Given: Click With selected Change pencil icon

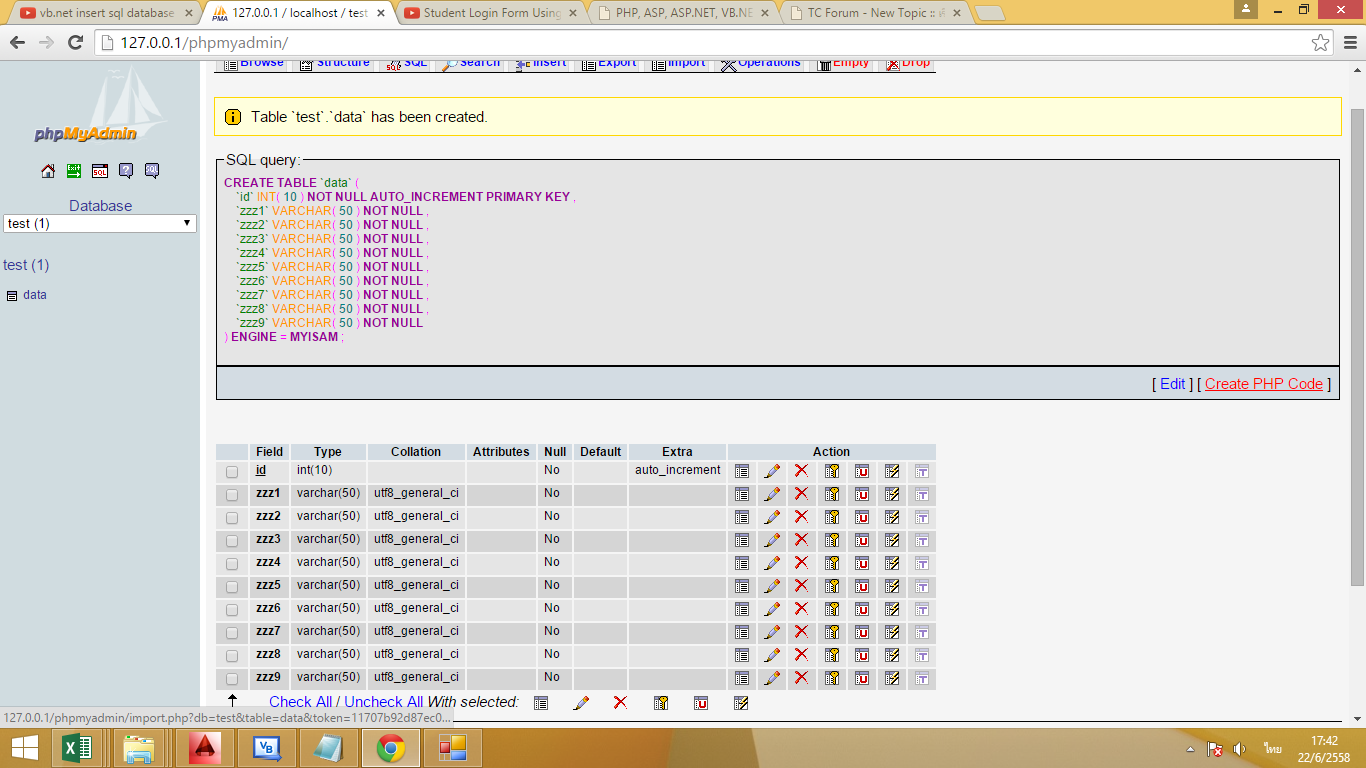Looking at the screenshot, I should pos(581,703).
